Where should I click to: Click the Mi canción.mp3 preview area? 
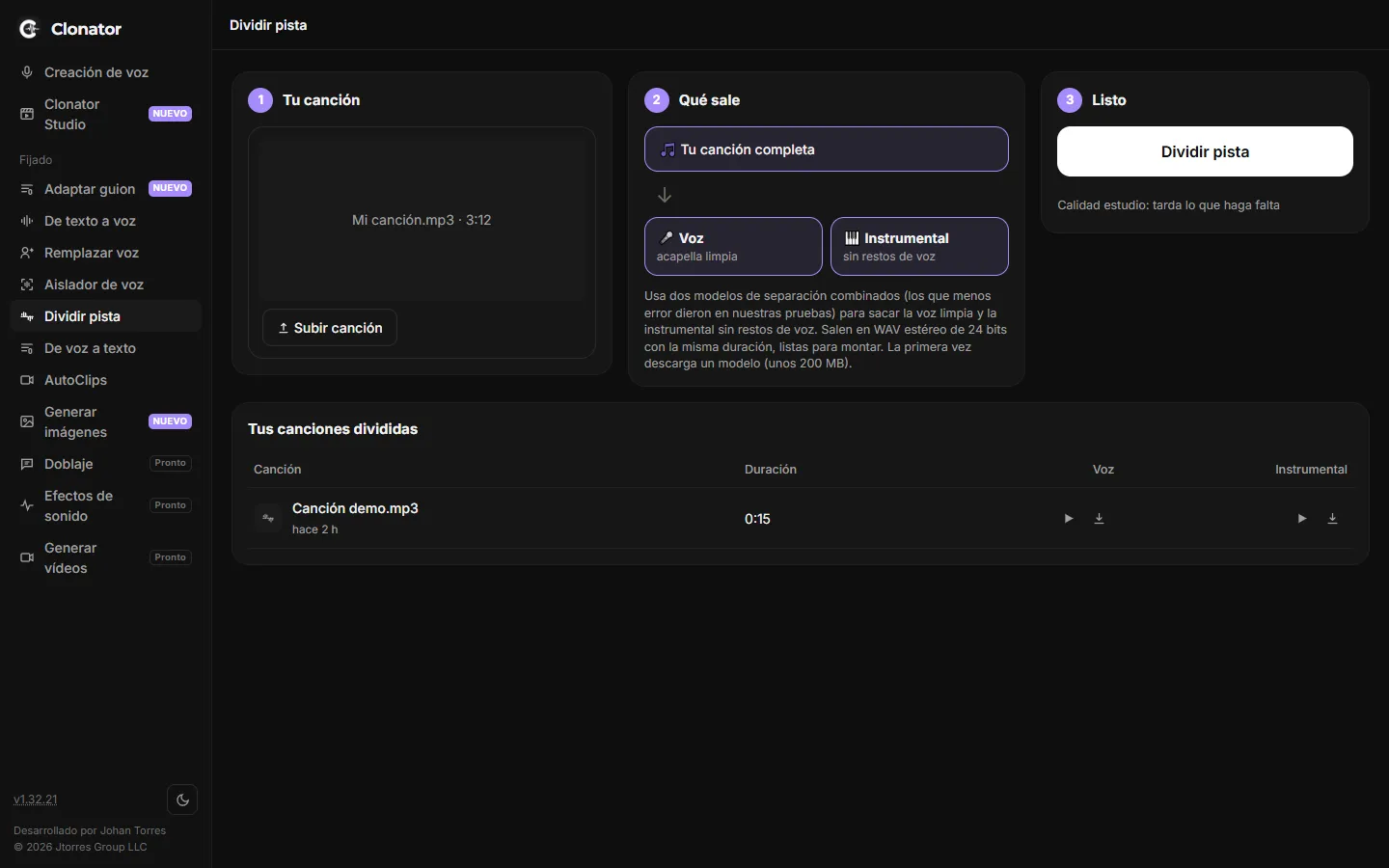[422, 220]
